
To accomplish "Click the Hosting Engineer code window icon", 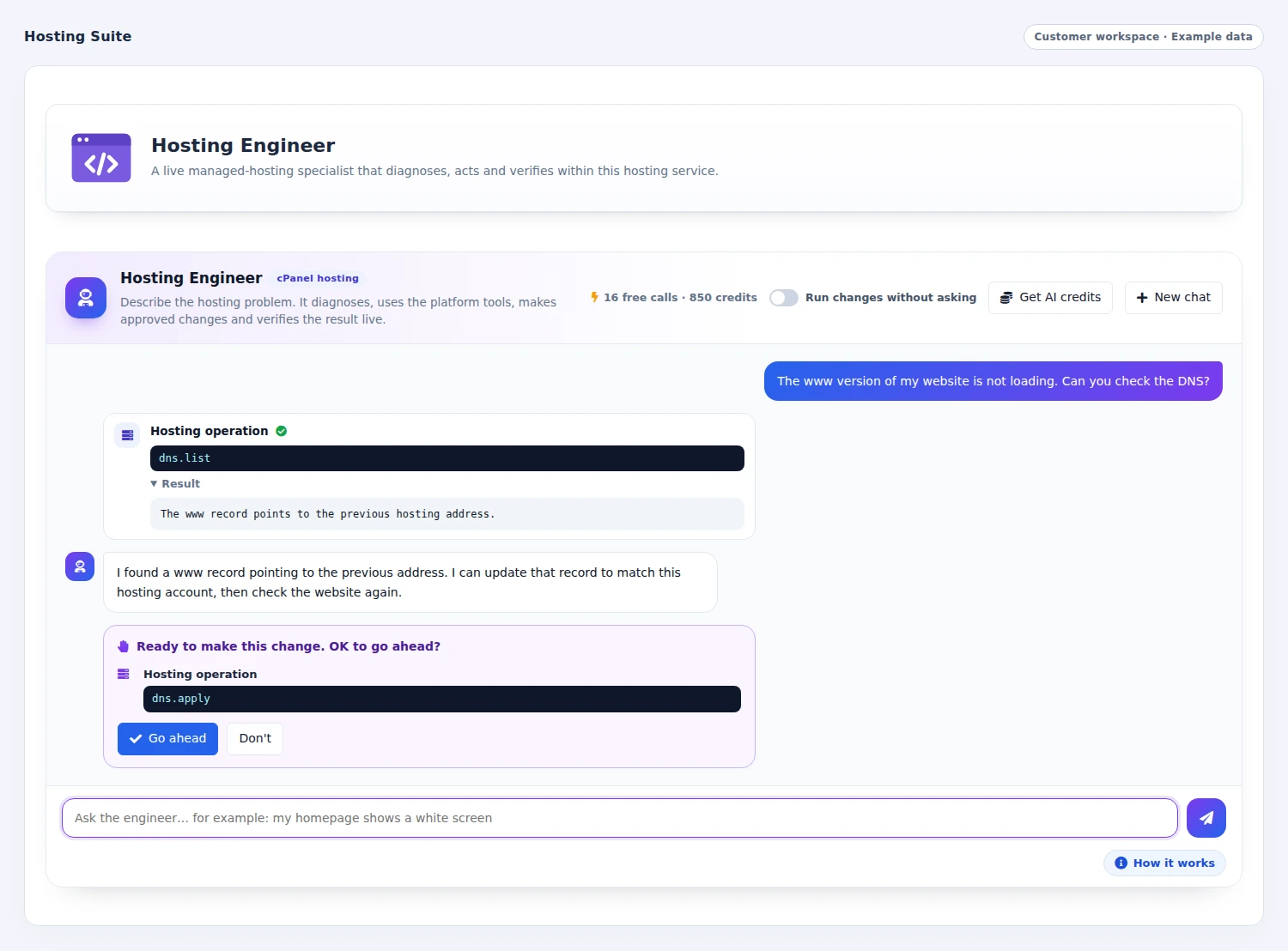I will 101,158.
